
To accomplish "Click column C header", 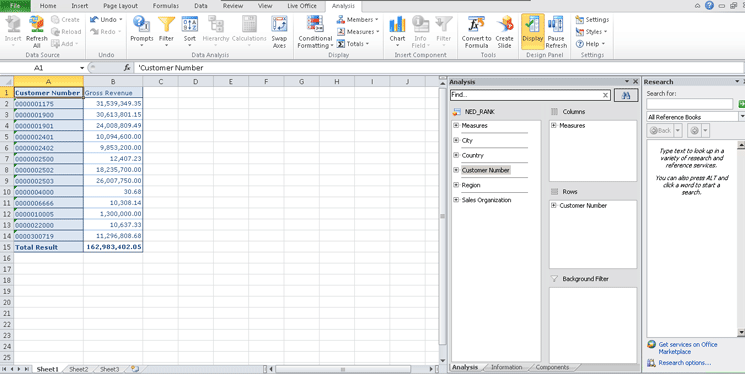I will pos(161,82).
